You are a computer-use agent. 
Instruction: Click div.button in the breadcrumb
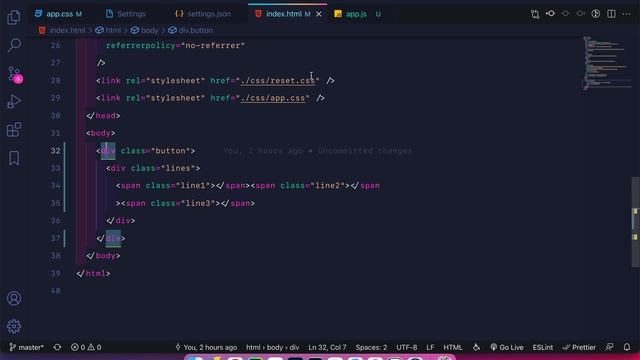196,30
